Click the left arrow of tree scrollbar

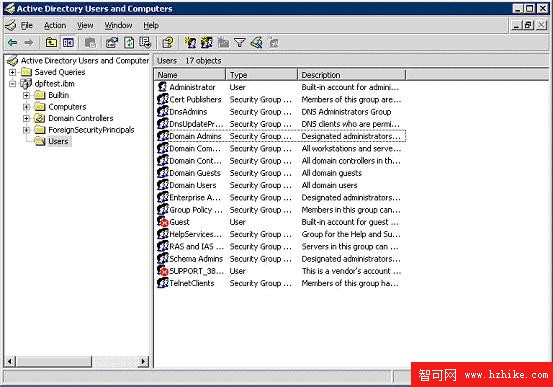10,361
